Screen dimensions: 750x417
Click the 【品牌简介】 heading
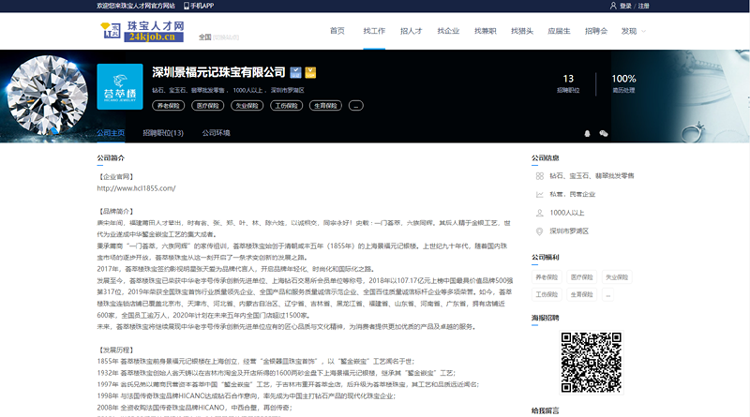tap(116, 211)
